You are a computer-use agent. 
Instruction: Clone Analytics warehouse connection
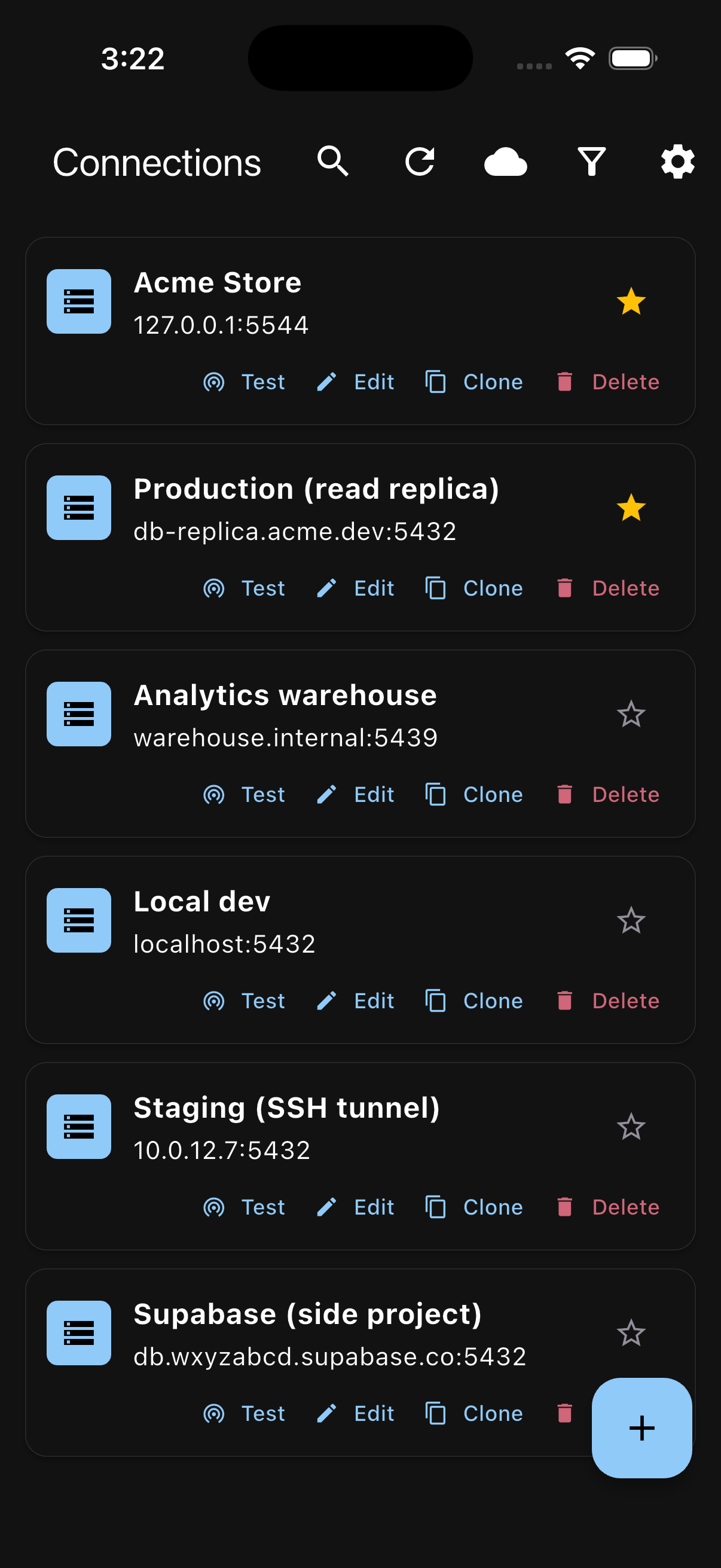(x=474, y=795)
